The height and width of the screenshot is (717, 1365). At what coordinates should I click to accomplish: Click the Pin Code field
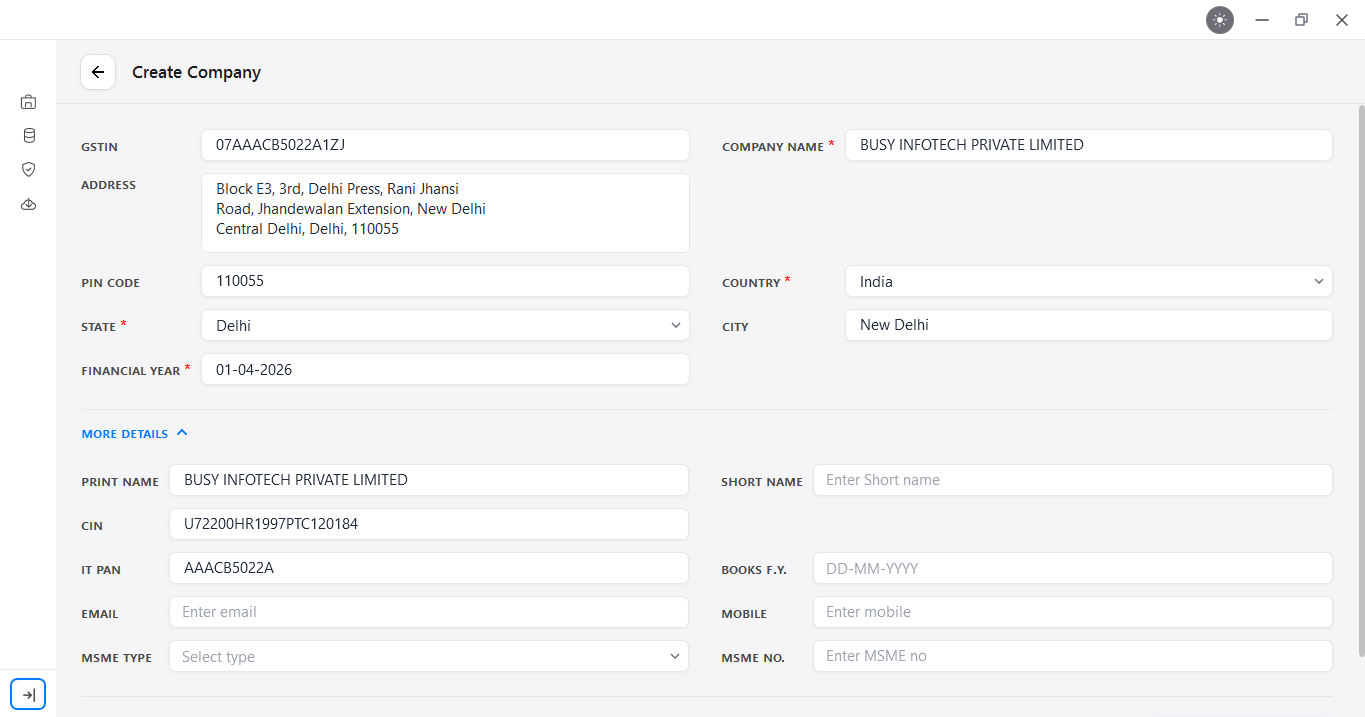445,281
